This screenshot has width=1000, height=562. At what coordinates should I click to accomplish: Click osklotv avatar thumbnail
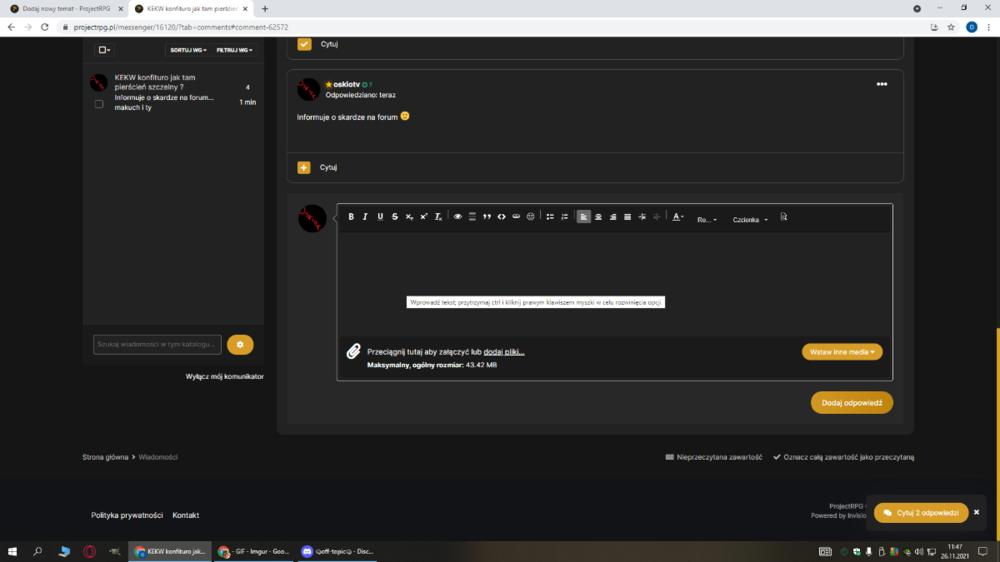pyautogui.click(x=309, y=89)
